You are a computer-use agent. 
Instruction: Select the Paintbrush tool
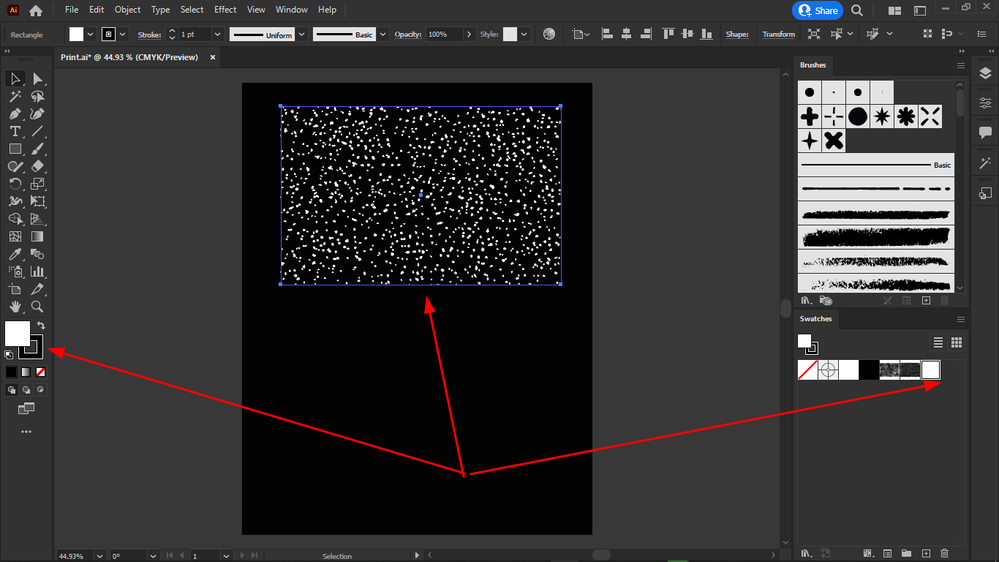click(38, 149)
